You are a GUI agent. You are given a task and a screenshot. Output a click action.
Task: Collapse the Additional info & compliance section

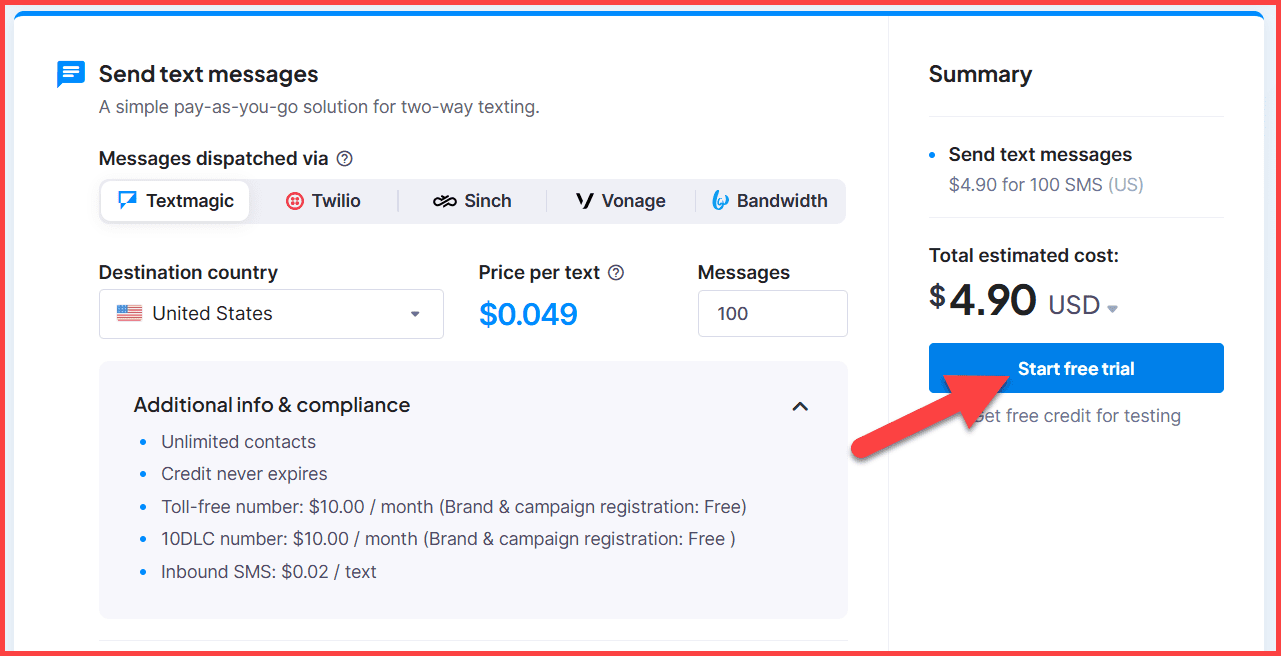pyautogui.click(x=800, y=406)
